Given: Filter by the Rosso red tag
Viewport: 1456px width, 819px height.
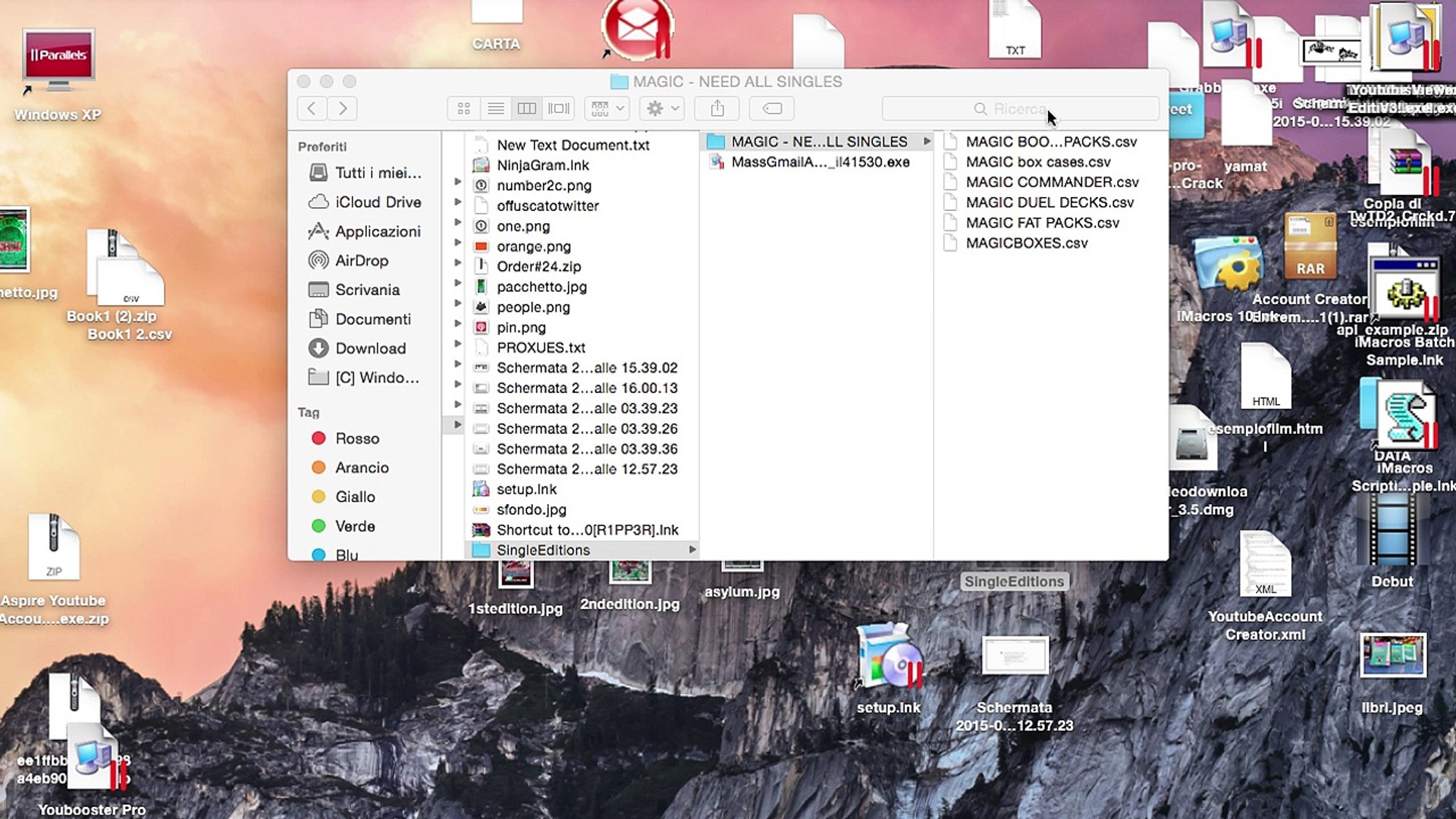Looking at the screenshot, I should pos(356,438).
